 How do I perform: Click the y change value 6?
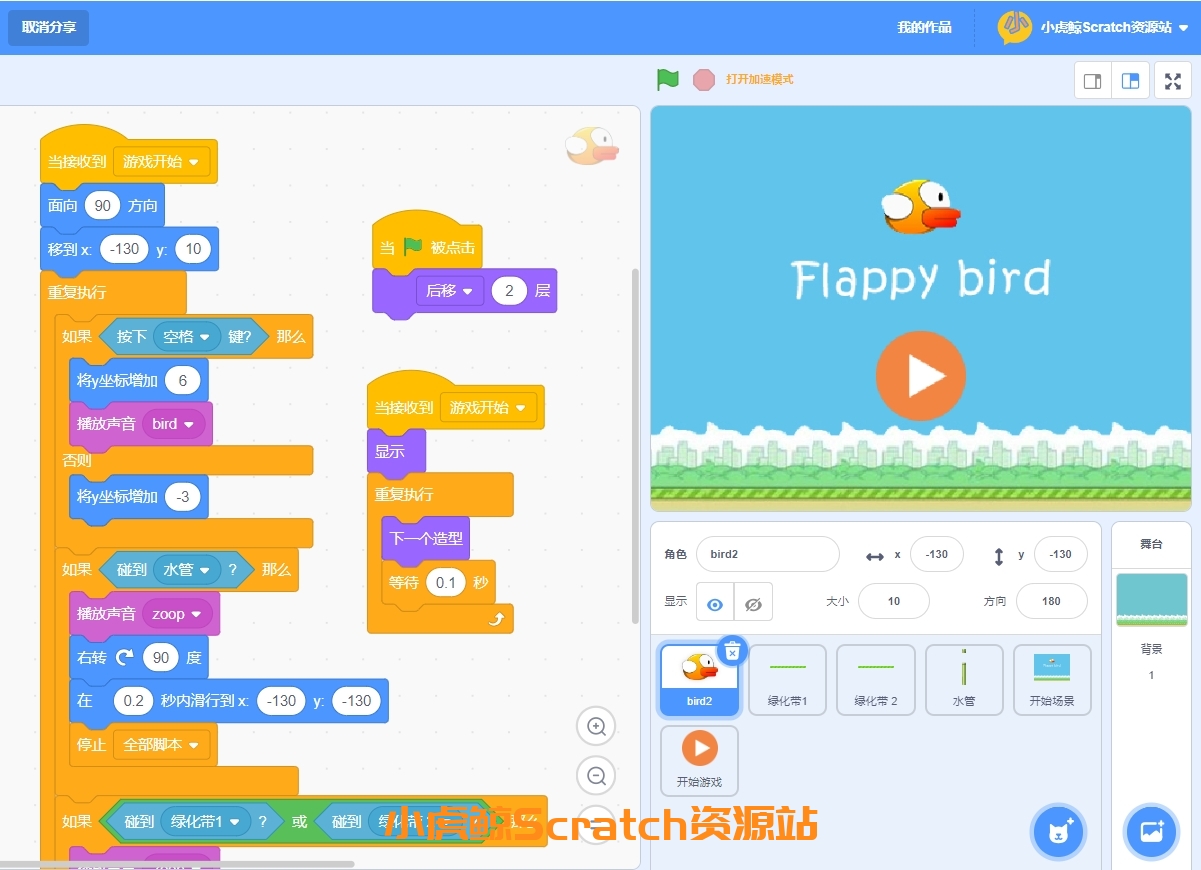point(182,380)
